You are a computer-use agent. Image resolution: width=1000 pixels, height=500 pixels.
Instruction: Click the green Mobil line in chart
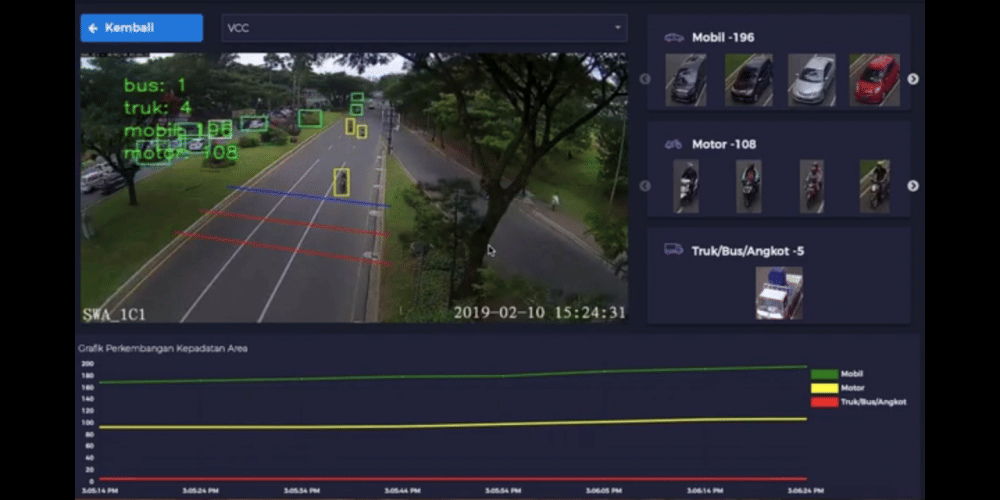(x=450, y=377)
